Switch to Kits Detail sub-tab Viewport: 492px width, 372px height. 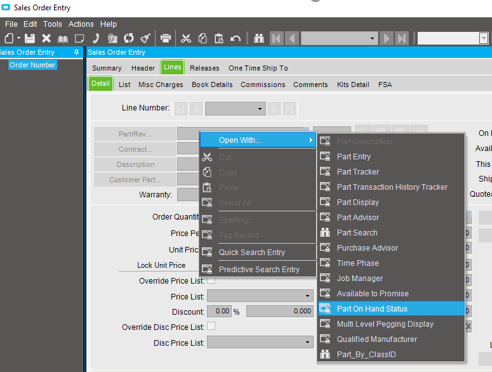click(353, 85)
